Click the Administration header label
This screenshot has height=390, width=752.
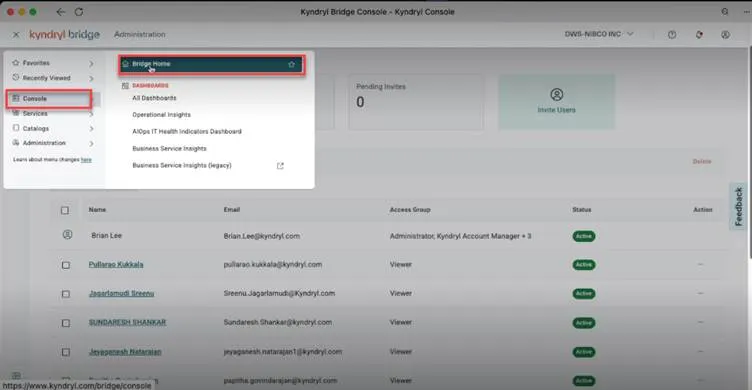click(x=140, y=35)
